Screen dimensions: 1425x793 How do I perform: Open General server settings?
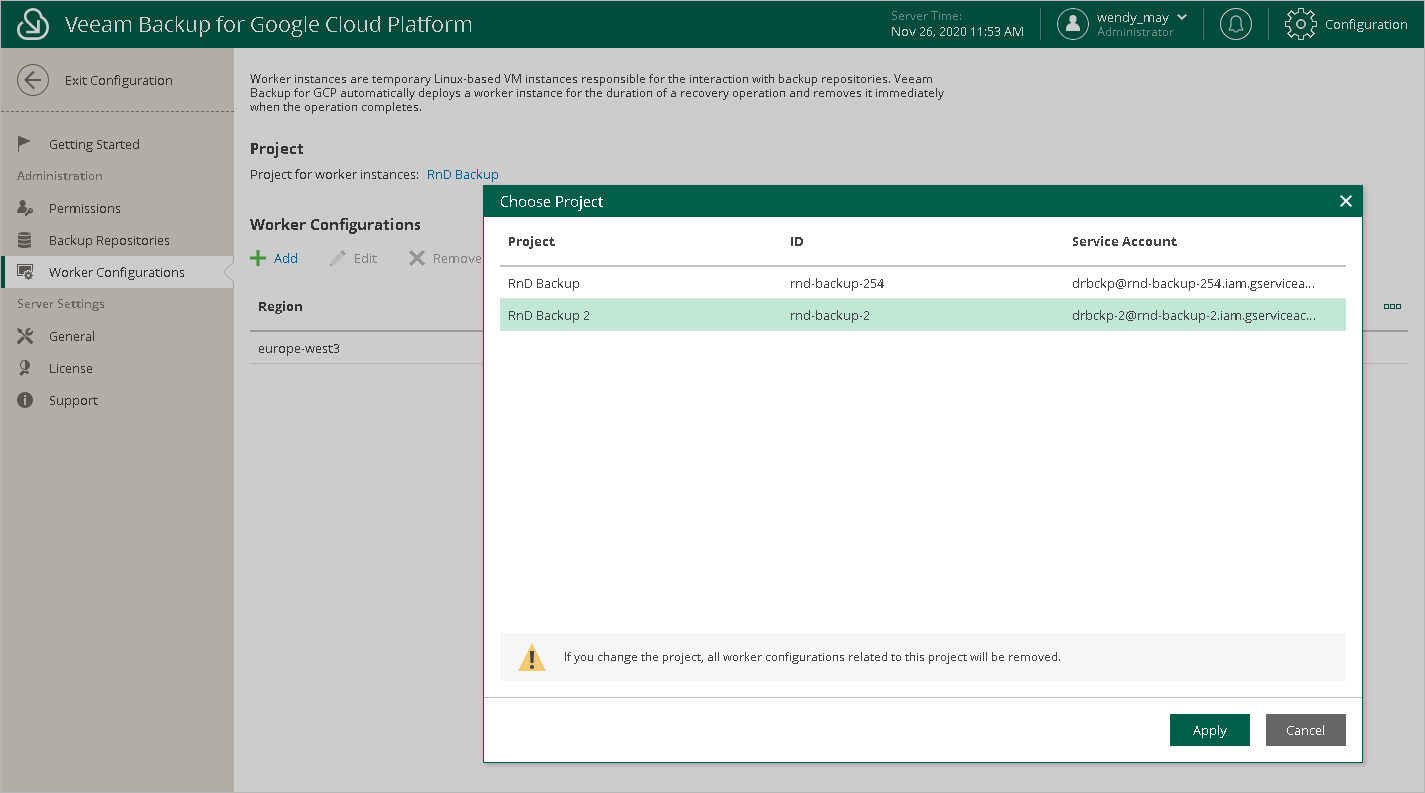click(72, 336)
